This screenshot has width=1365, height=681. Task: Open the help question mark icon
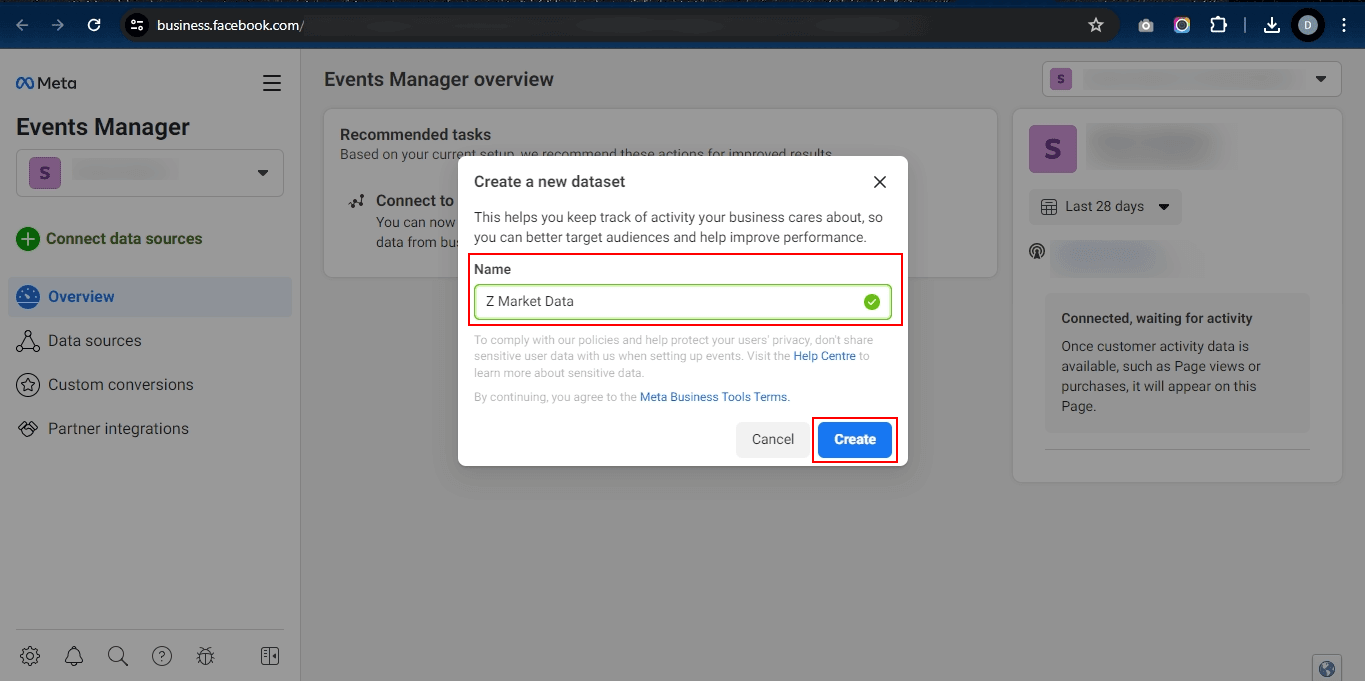[162, 656]
